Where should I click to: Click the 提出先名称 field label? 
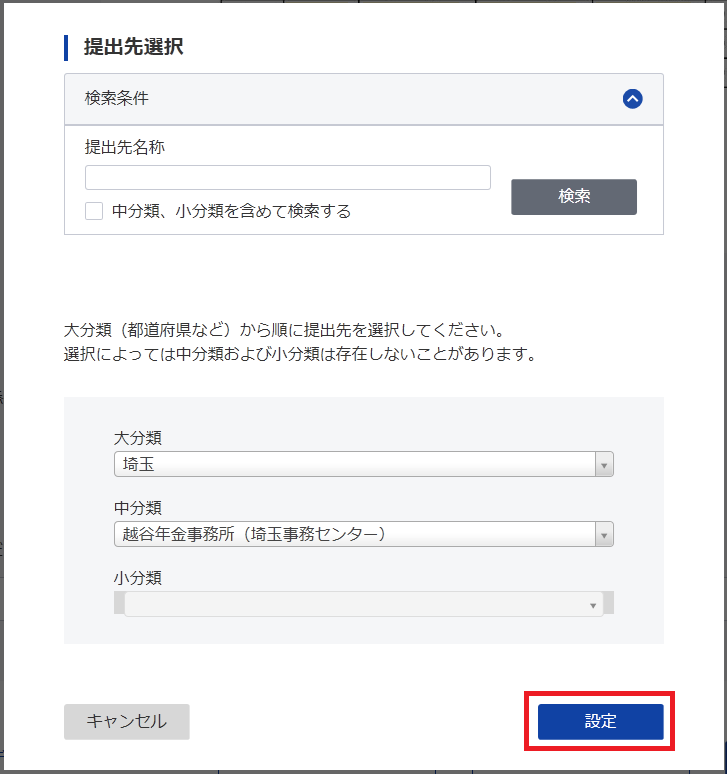[x=125, y=147]
